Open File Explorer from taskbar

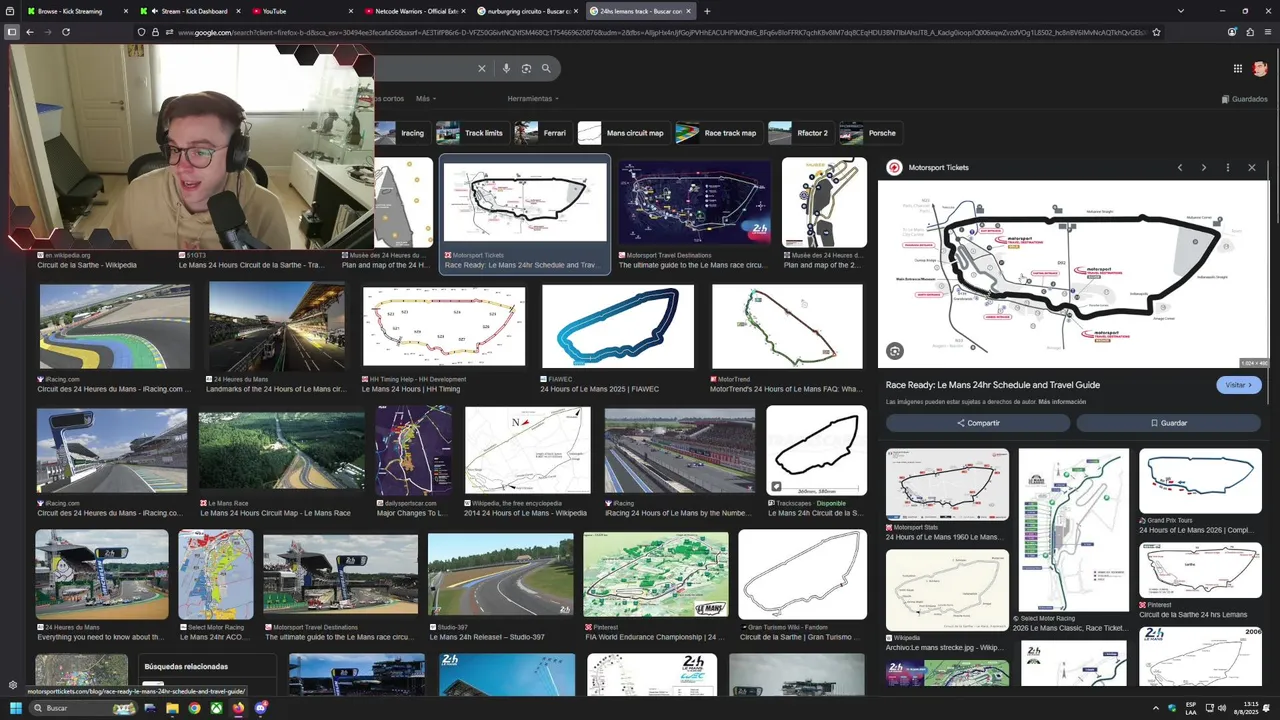[x=172, y=708]
